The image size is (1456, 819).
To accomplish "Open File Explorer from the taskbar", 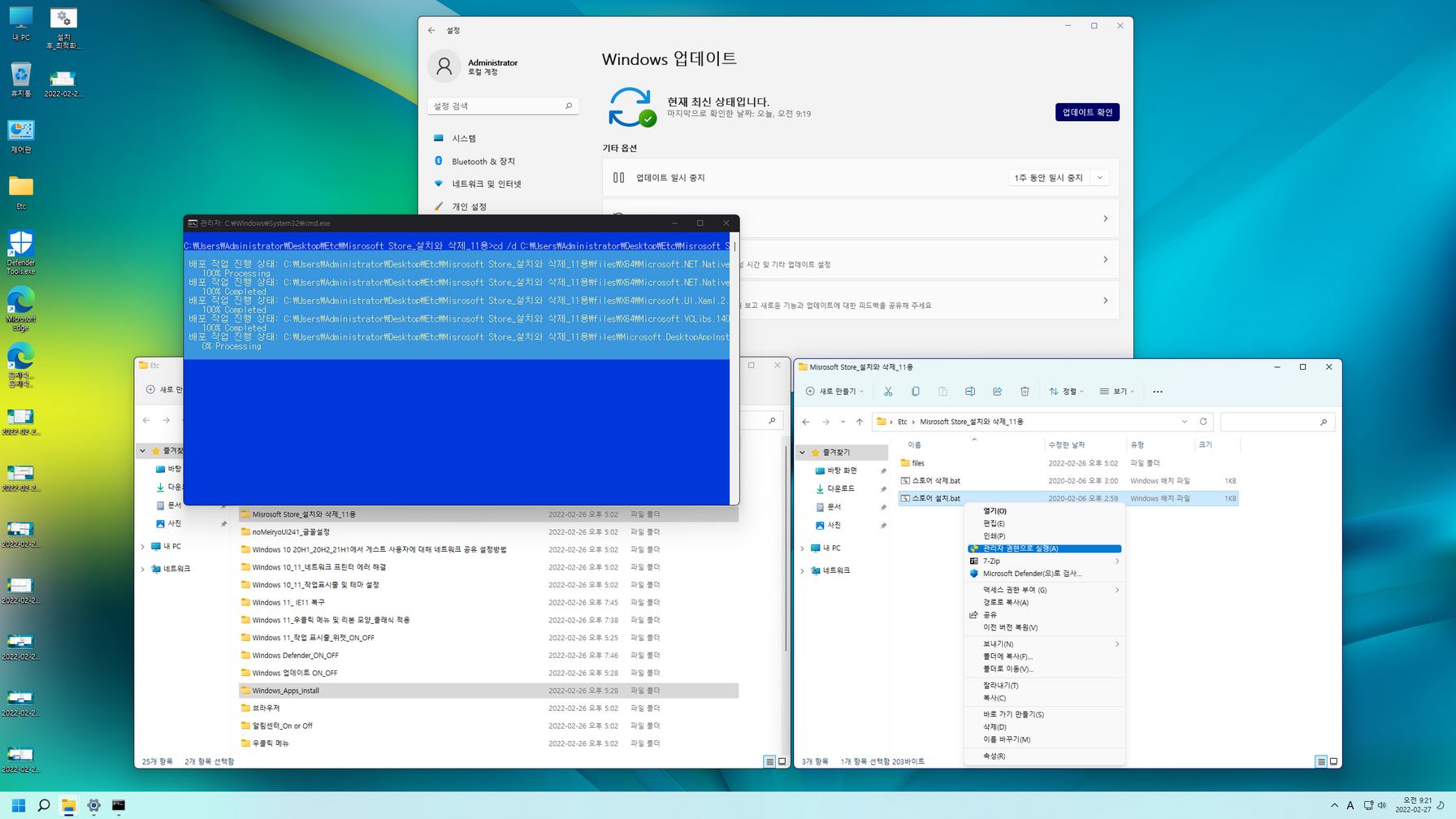I will point(69,805).
